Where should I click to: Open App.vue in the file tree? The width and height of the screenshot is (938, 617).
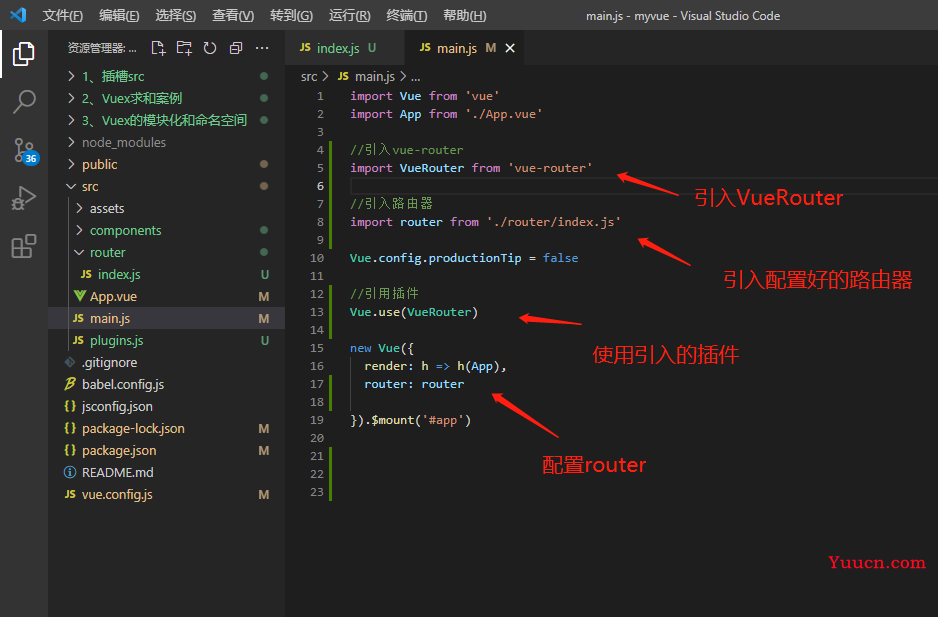166,296
